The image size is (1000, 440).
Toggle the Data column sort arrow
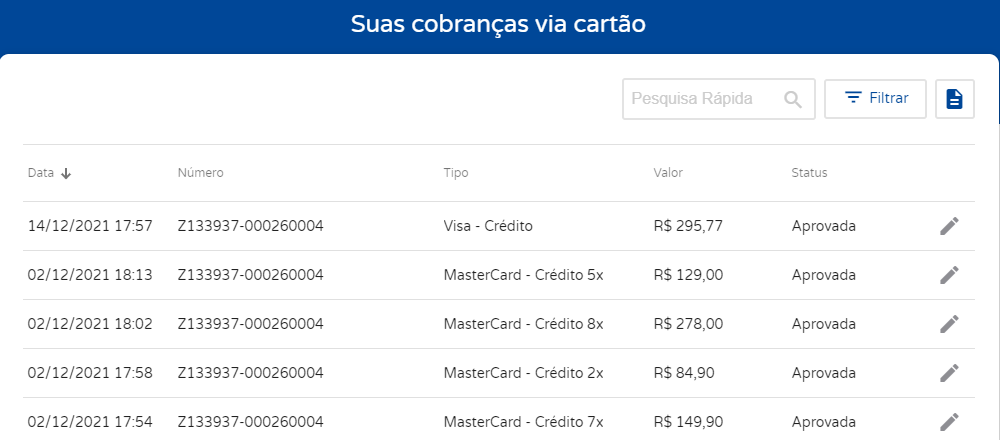click(x=66, y=173)
